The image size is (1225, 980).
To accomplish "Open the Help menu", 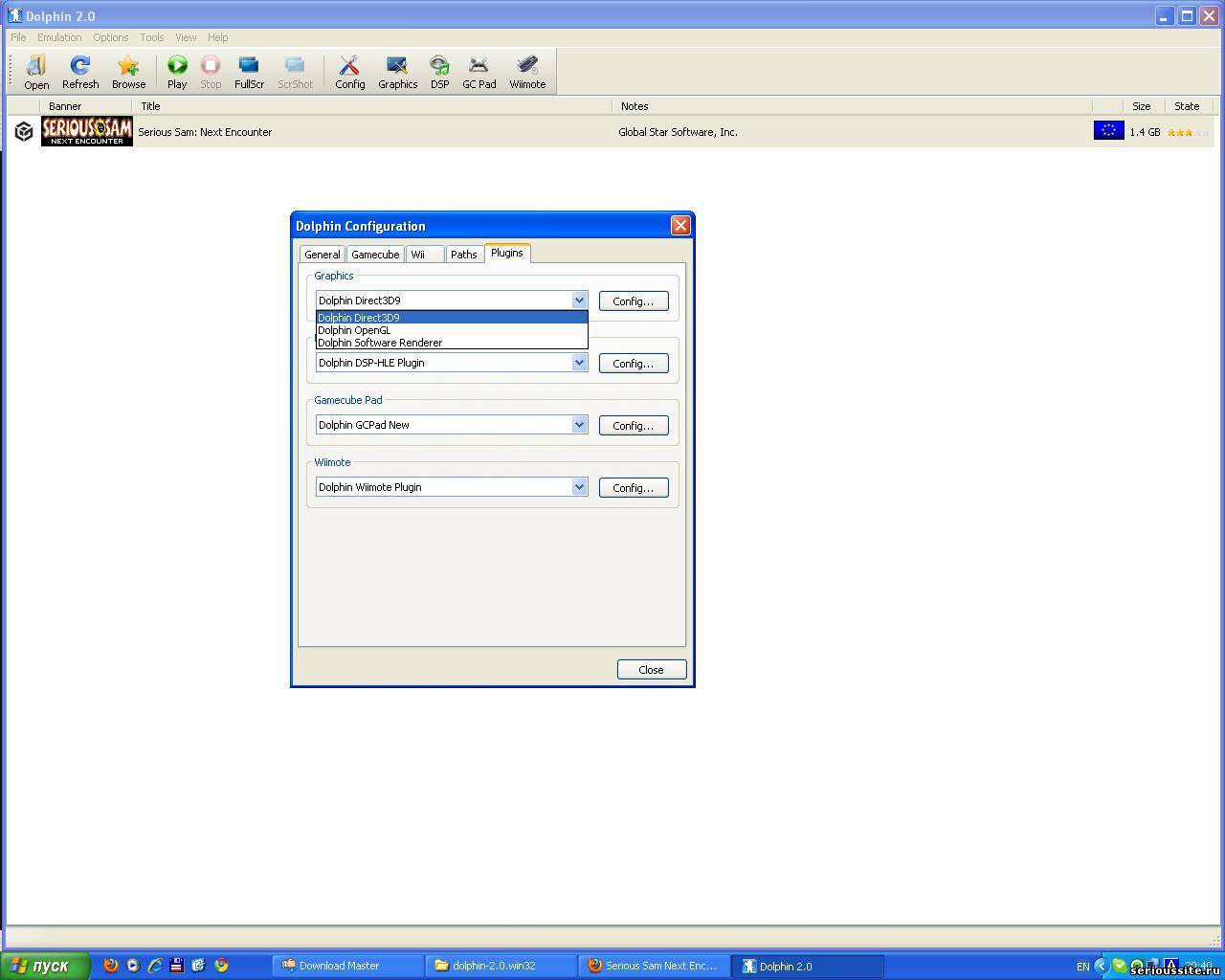I will pyautogui.click(x=218, y=37).
